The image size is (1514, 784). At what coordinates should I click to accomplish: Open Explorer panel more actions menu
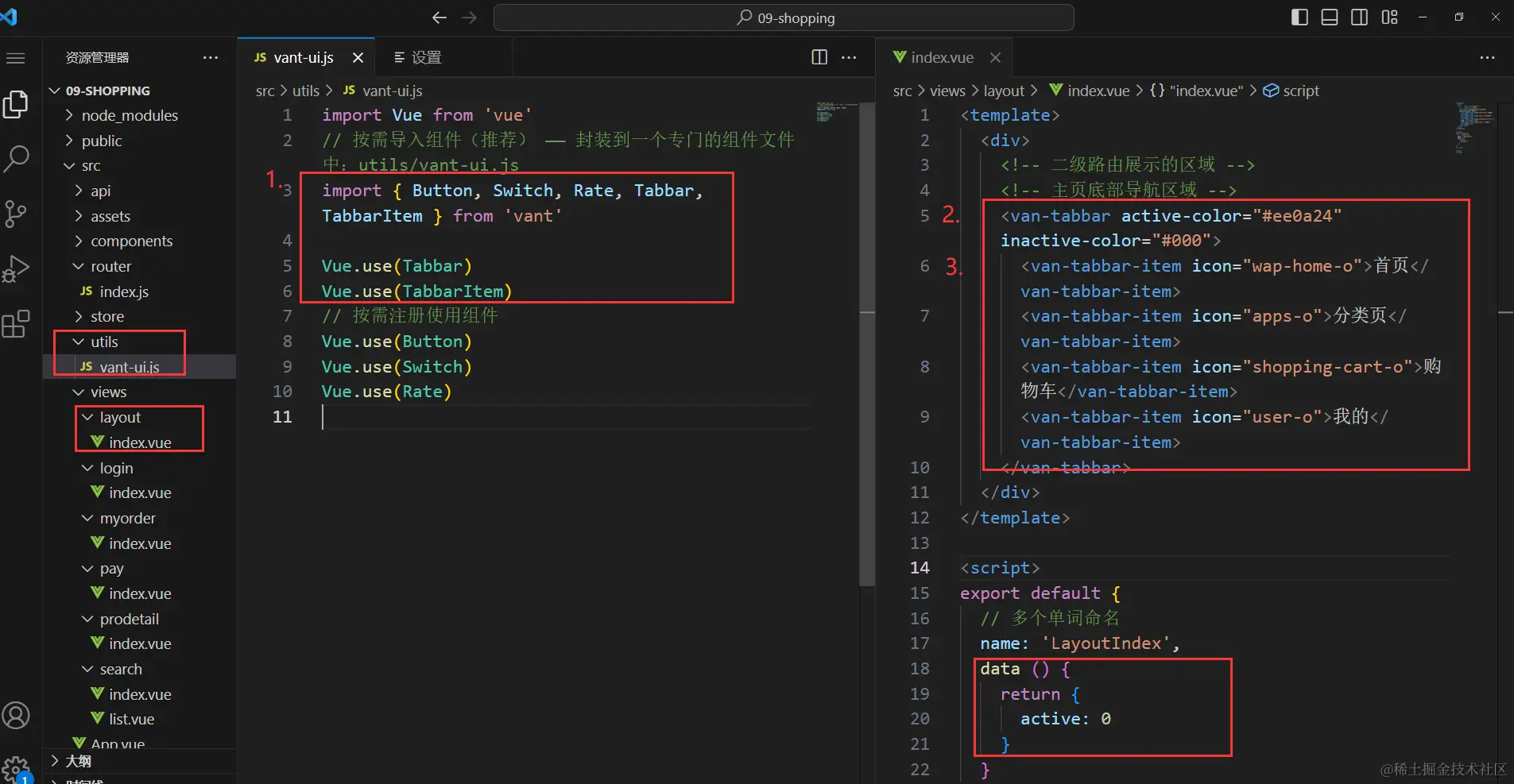(x=211, y=57)
